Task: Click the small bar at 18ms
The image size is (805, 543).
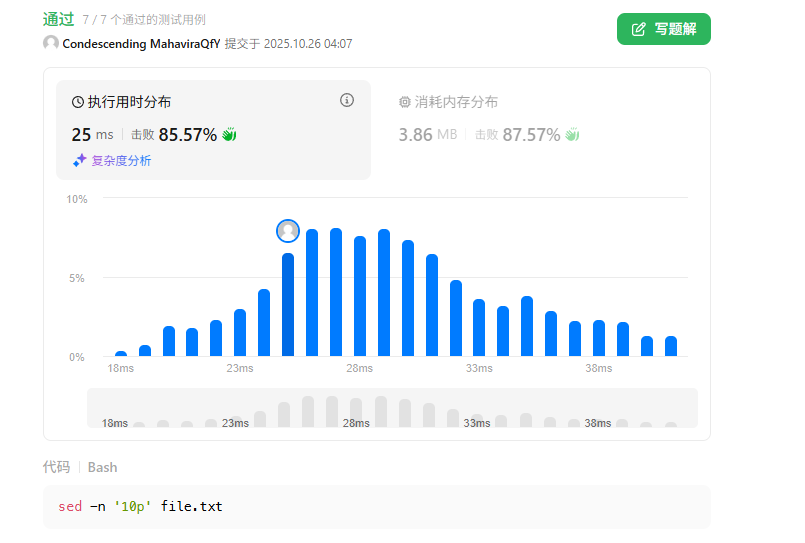Action: click(x=121, y=353)
